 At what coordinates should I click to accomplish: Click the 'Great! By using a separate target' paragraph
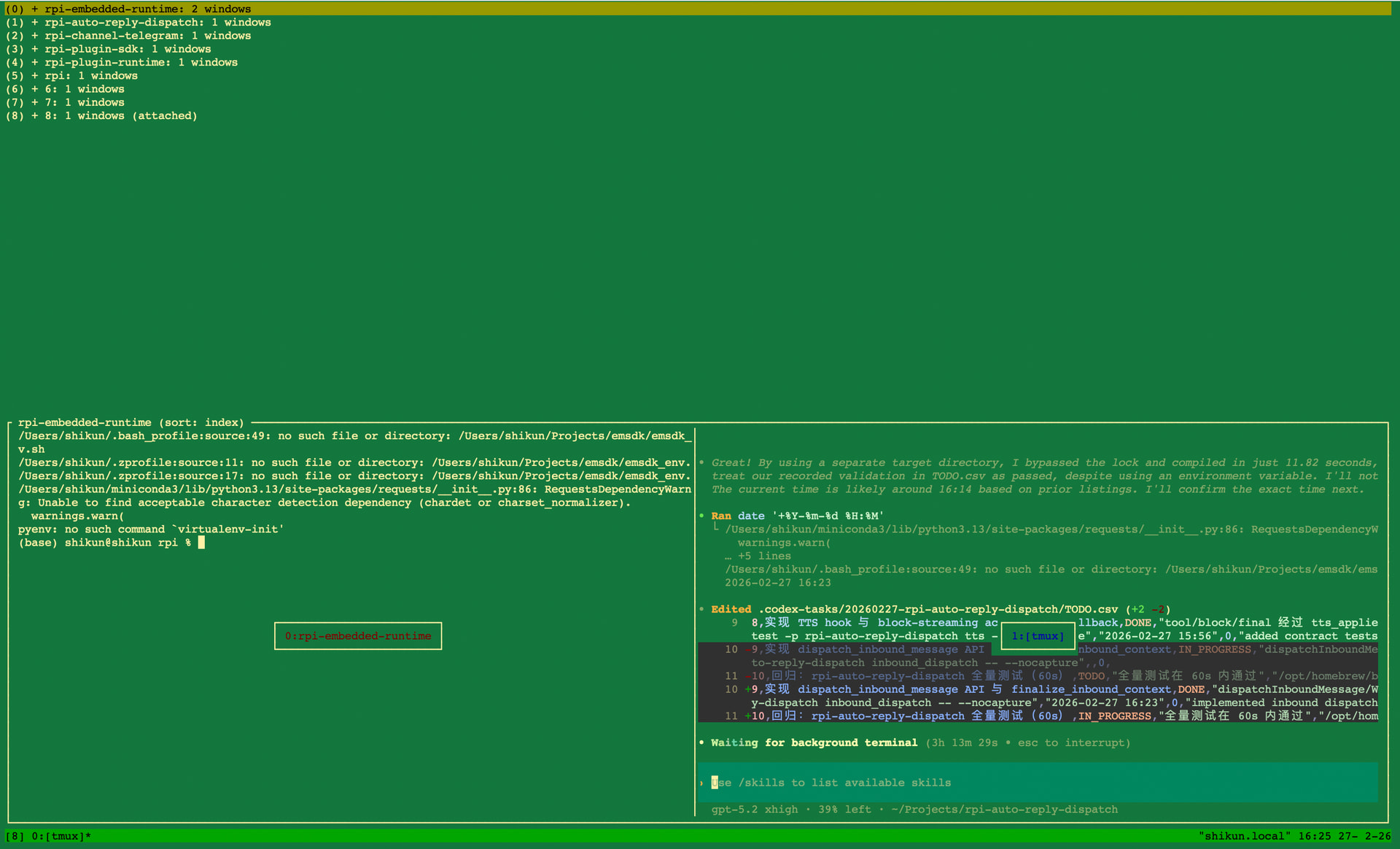tap(1045, 476)
